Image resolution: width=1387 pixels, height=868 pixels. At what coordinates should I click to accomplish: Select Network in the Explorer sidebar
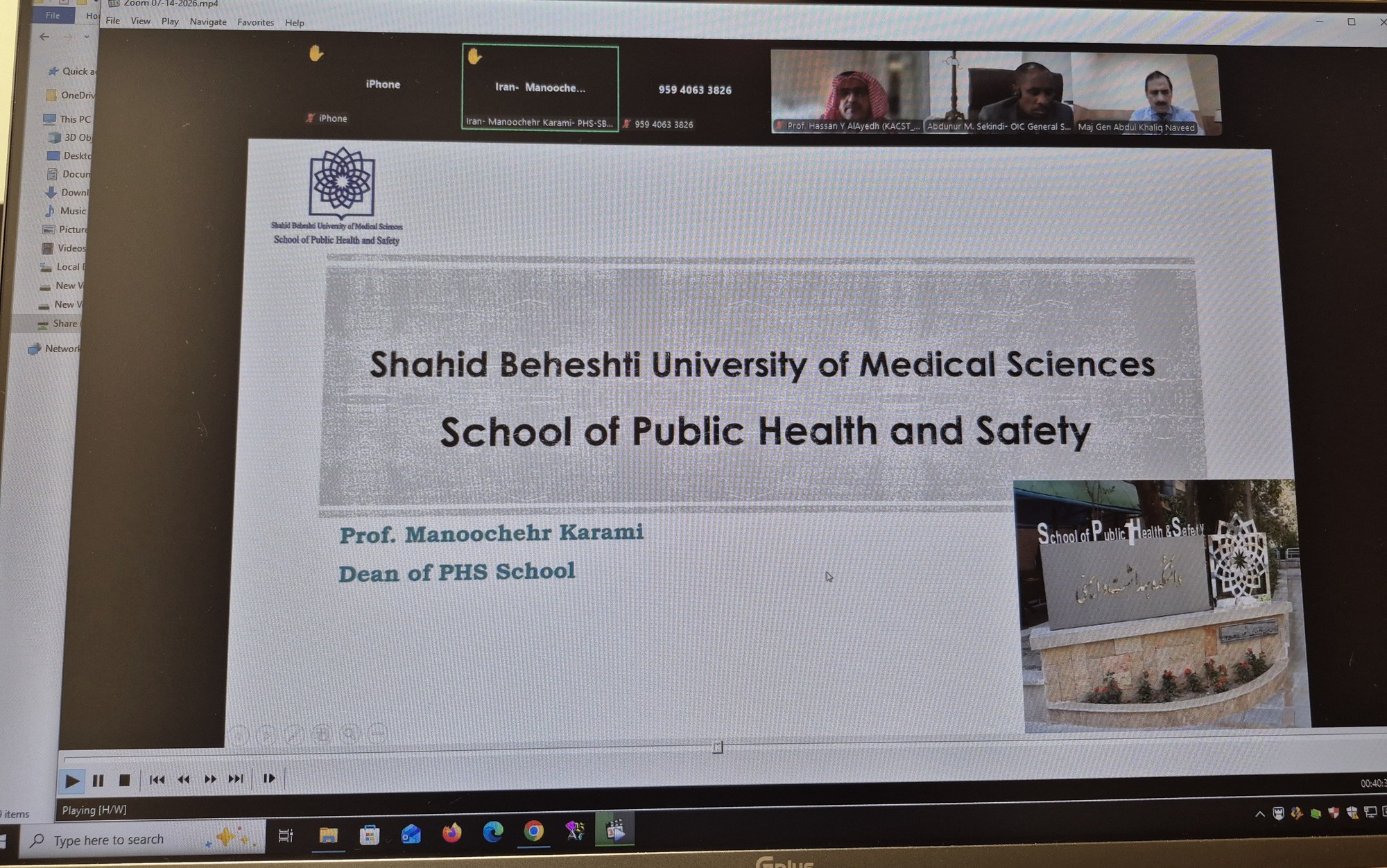pos(55,349)
